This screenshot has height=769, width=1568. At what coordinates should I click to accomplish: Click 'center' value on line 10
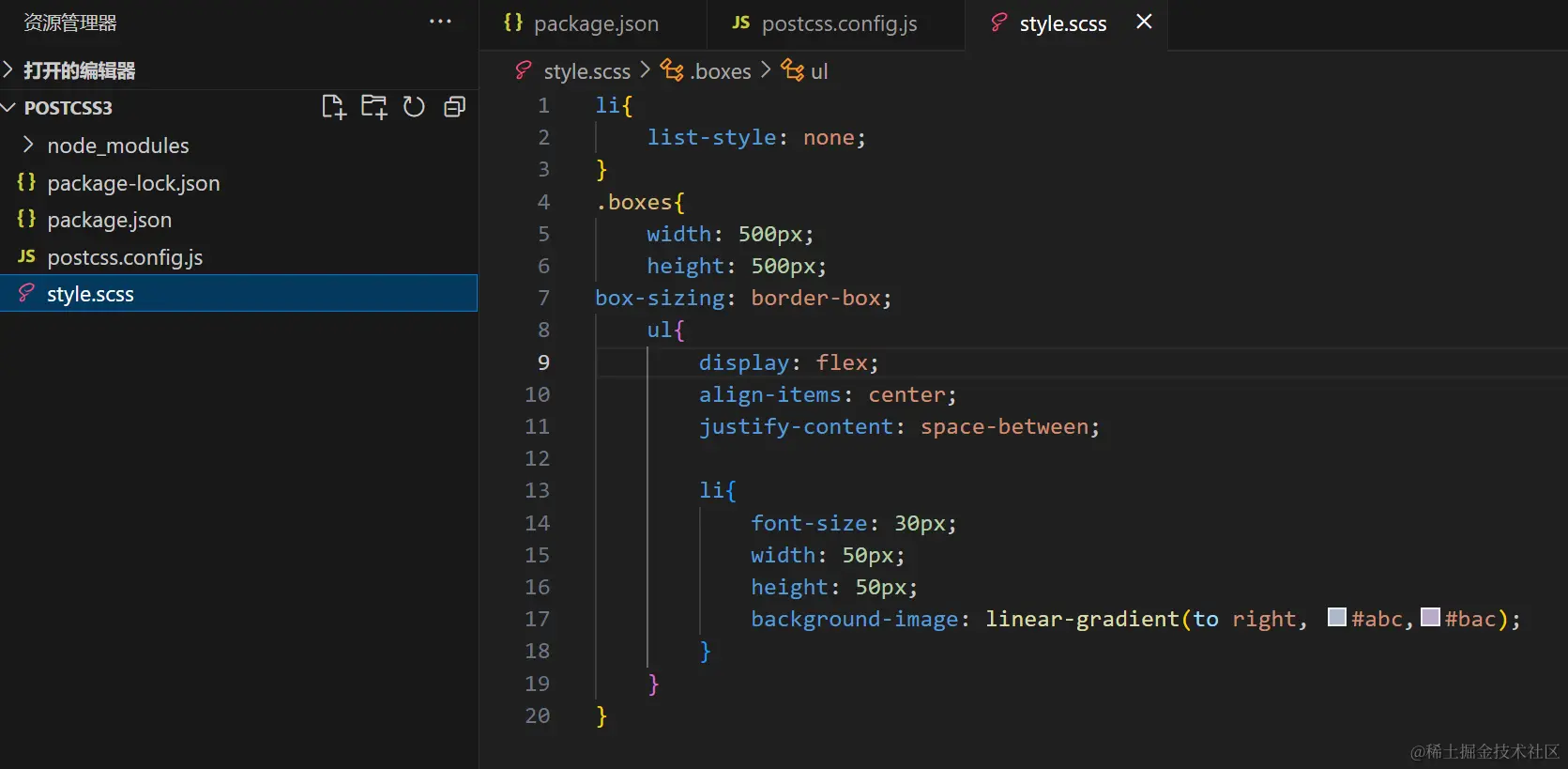tap(906, 394)
